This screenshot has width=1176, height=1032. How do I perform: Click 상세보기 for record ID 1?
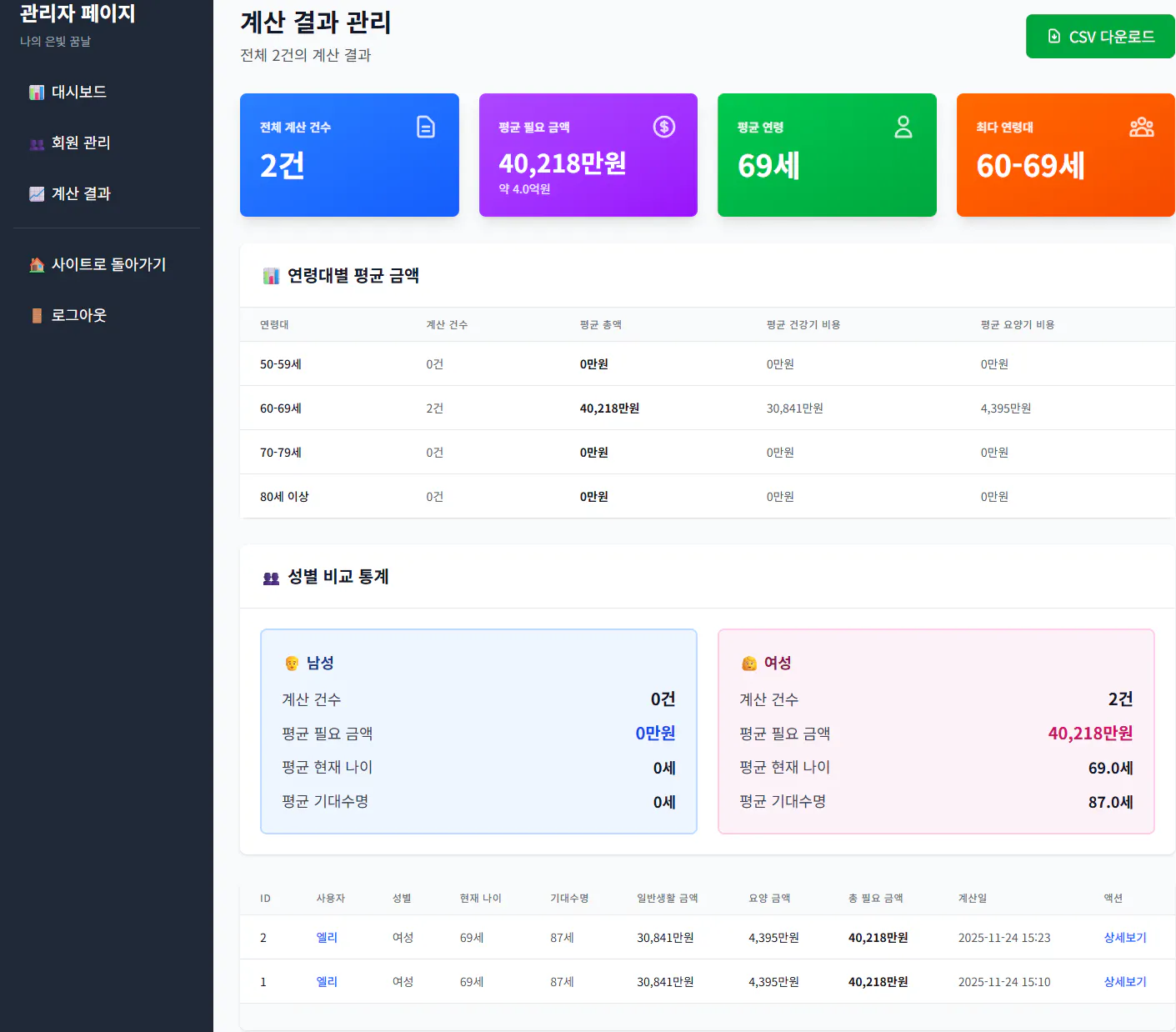pos(1123,981)
